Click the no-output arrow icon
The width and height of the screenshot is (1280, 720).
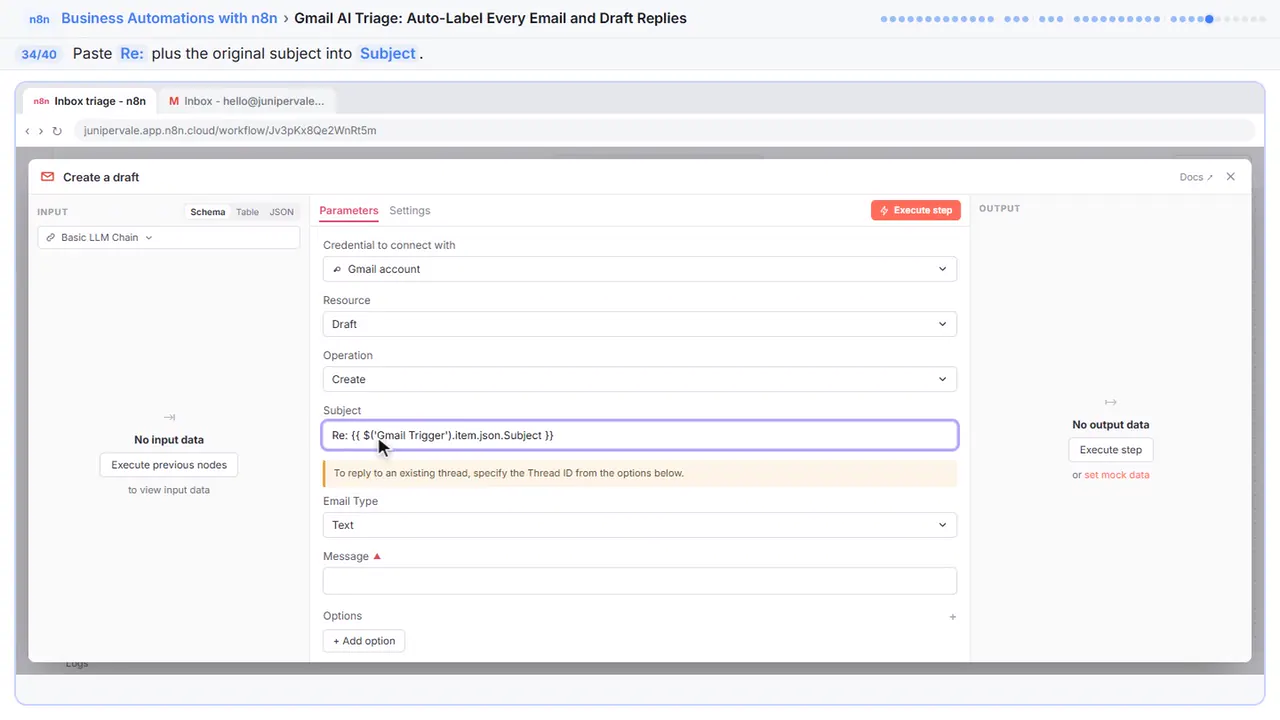coord(1110,402)
